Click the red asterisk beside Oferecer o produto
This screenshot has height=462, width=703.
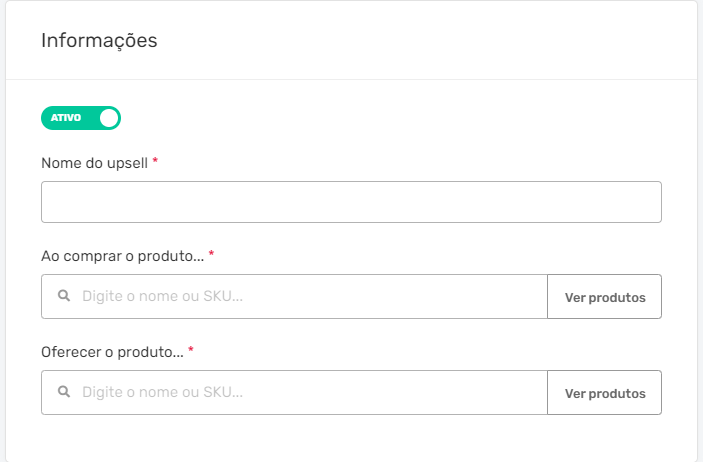pyautogui.click(x=191, y=349)
